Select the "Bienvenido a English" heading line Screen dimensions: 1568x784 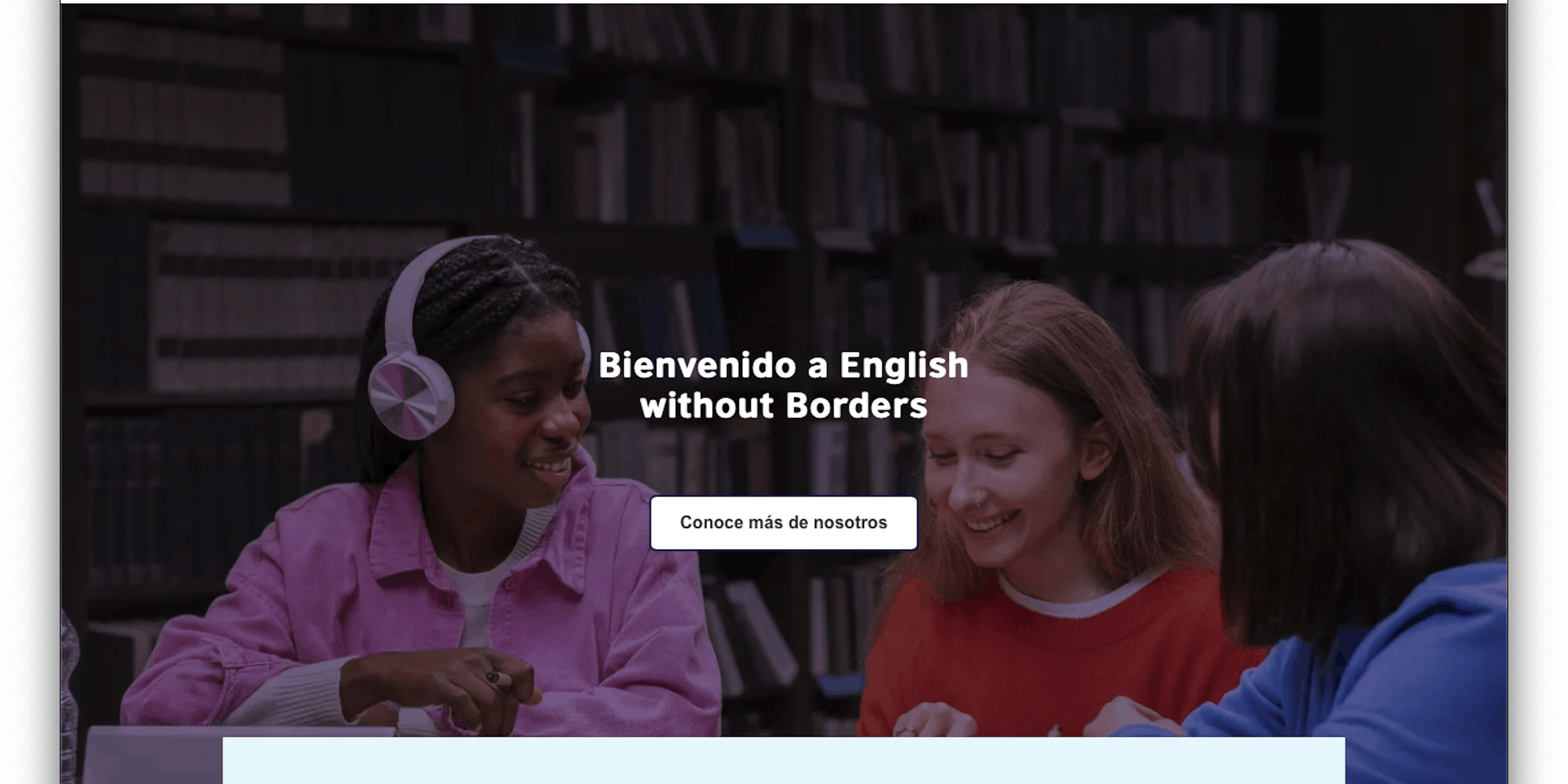pyautogui.click(x=784, y=366)
